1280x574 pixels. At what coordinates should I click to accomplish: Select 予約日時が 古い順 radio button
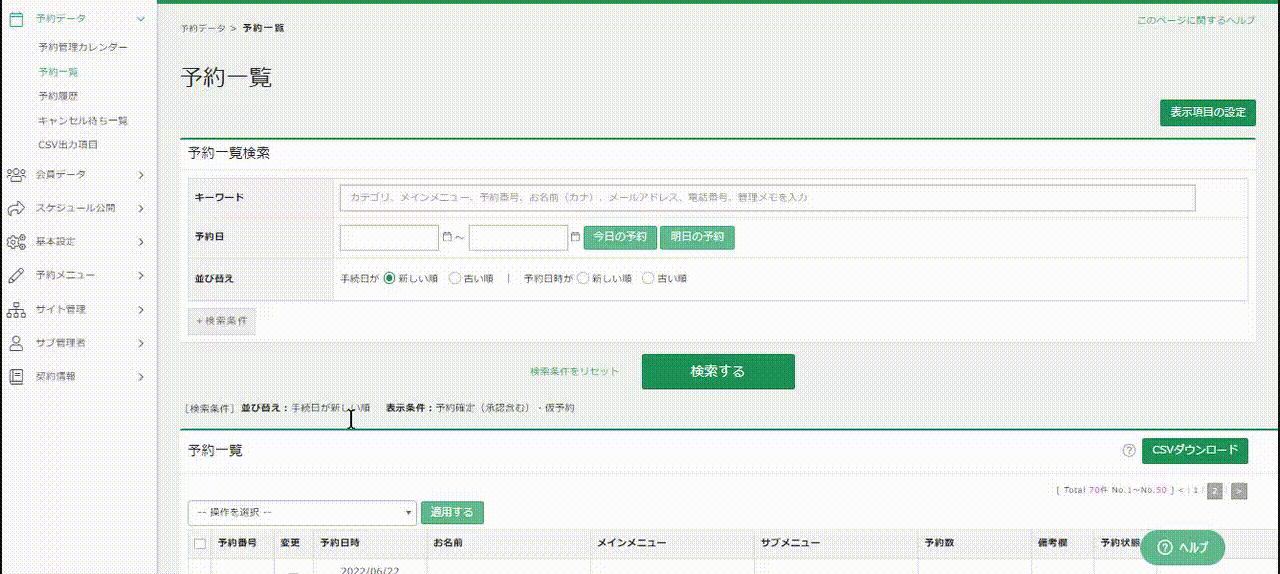(x=648, y=279)
